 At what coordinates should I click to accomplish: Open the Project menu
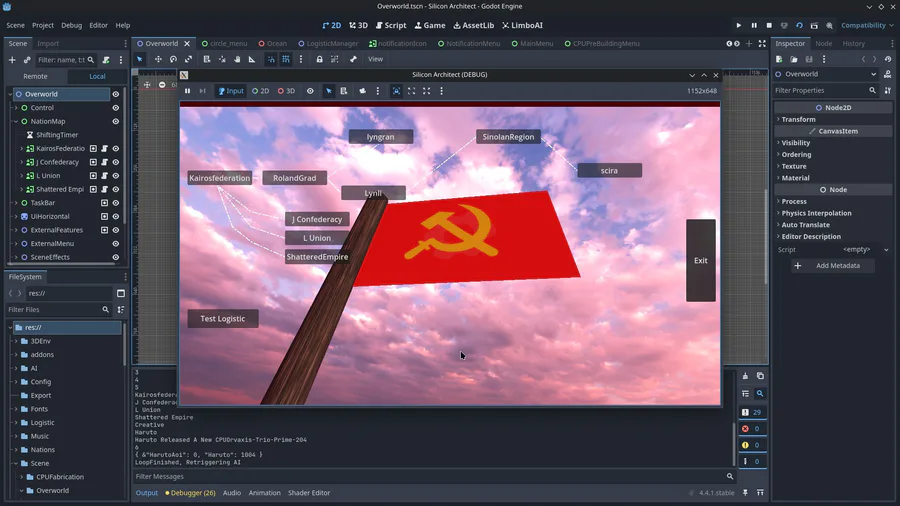click(x=42, y=25)
